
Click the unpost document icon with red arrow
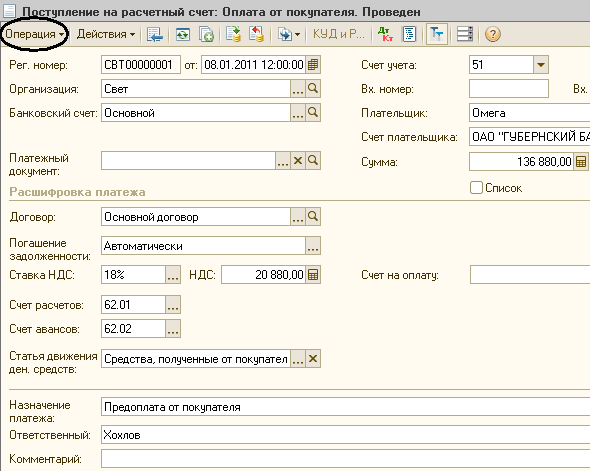[257, 34]
